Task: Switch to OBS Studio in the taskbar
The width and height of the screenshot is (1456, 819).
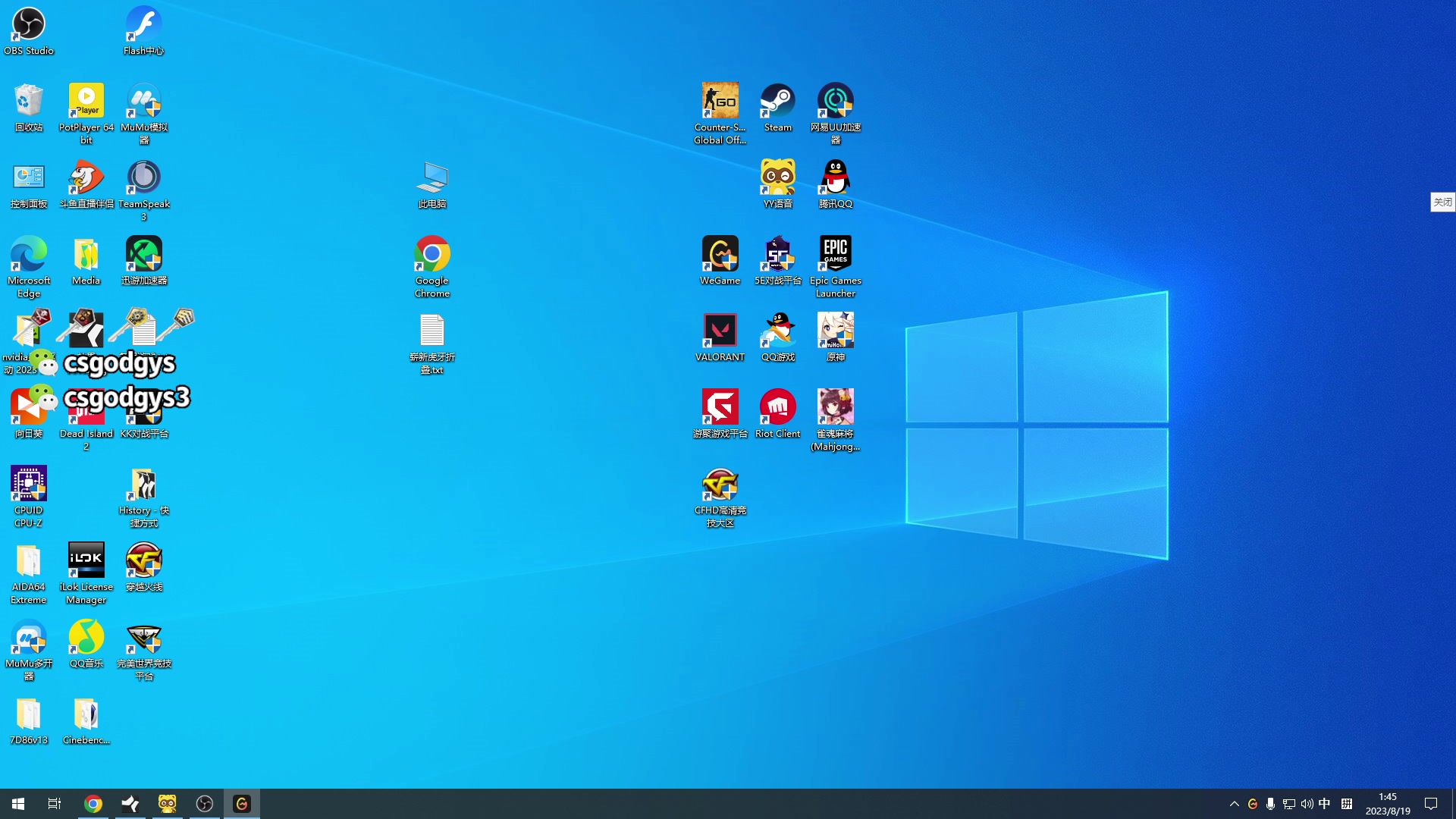Action: [x=205, y=804]
